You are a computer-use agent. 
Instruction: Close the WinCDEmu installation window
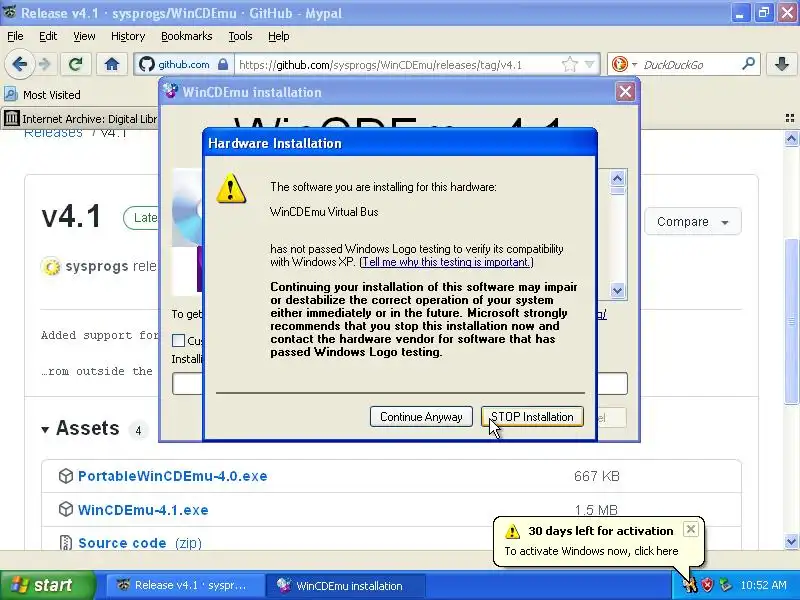(625, 92)
